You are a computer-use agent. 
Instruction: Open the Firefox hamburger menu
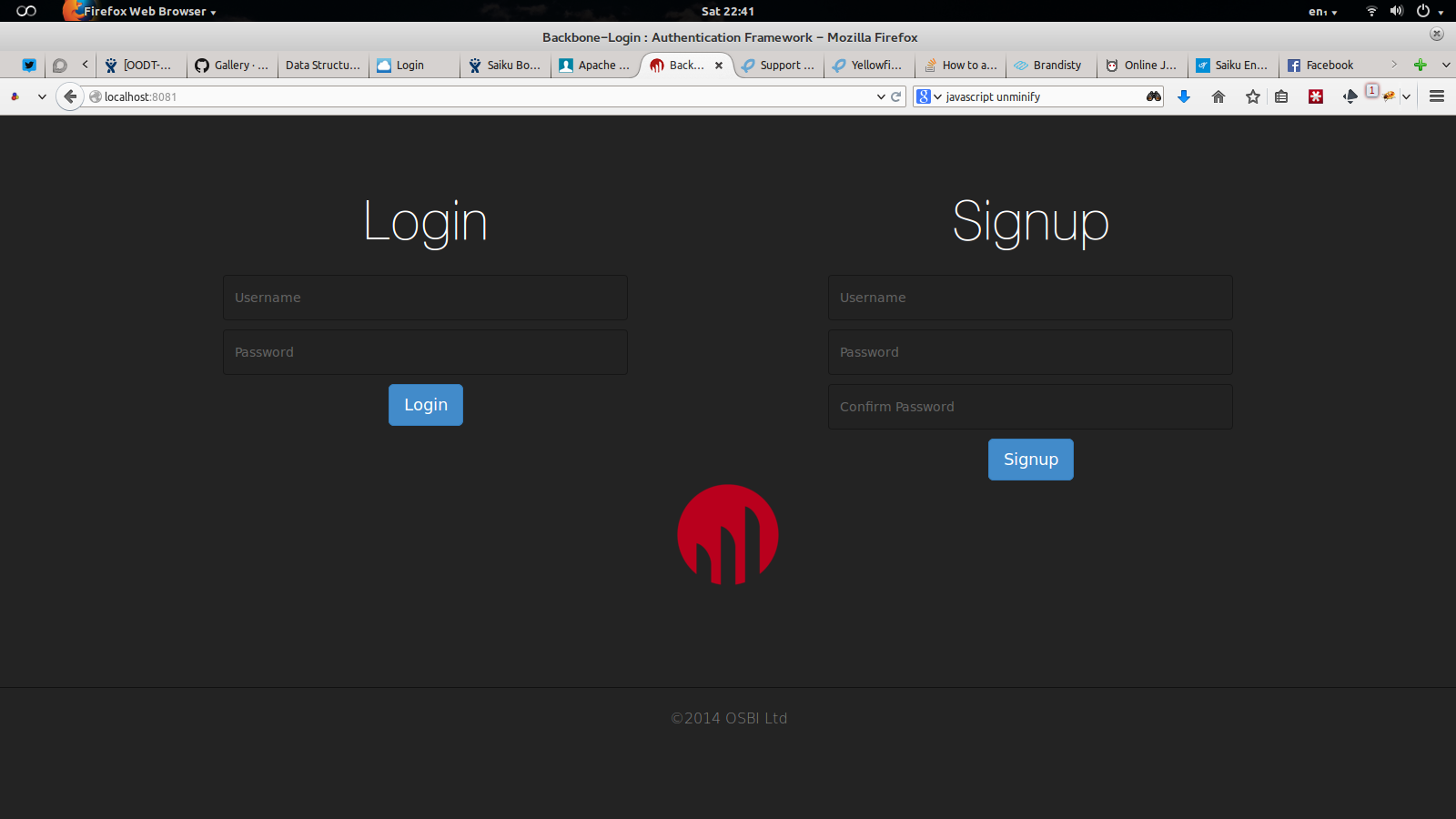[1437, 96]
